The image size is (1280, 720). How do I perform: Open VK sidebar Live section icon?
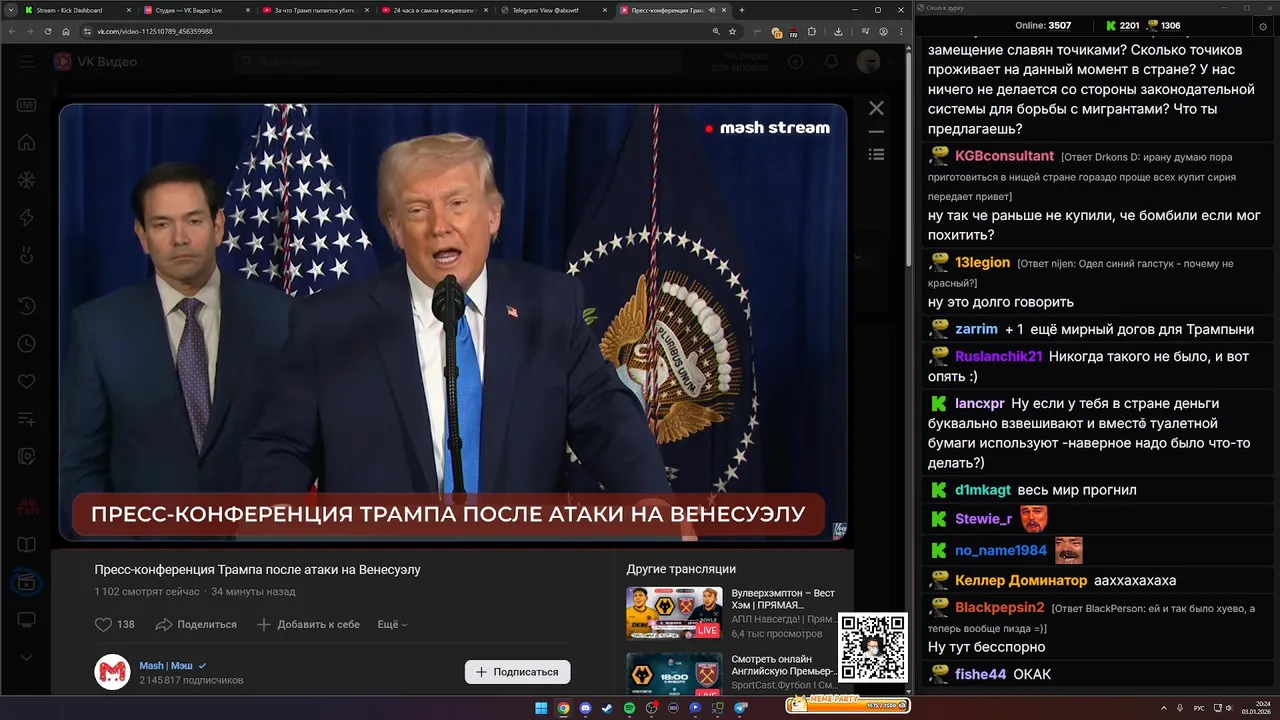point(27,105)
